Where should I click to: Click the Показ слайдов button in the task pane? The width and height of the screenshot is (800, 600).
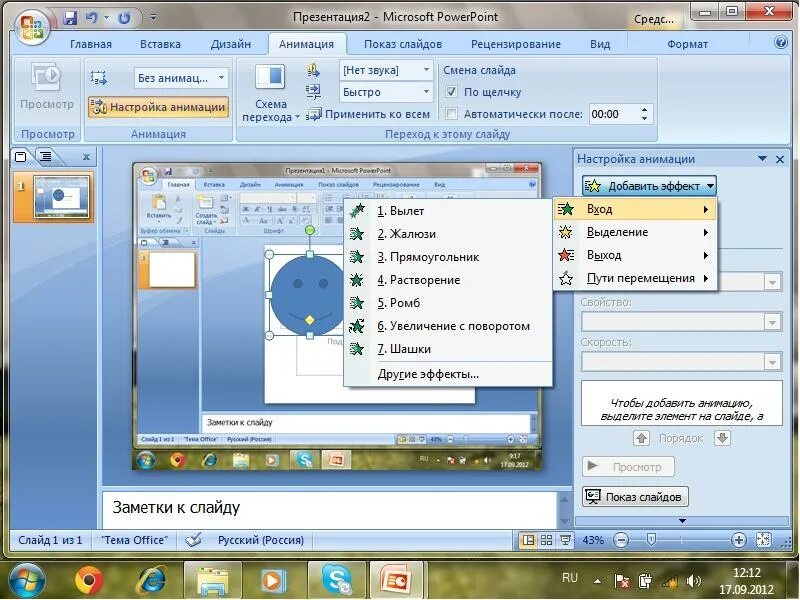click(635, 496)
